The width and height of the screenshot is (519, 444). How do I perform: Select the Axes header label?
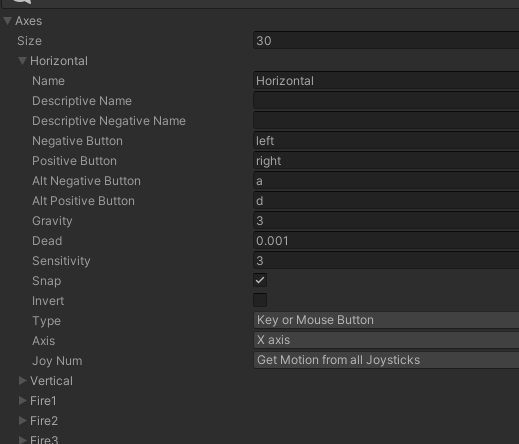29,21
